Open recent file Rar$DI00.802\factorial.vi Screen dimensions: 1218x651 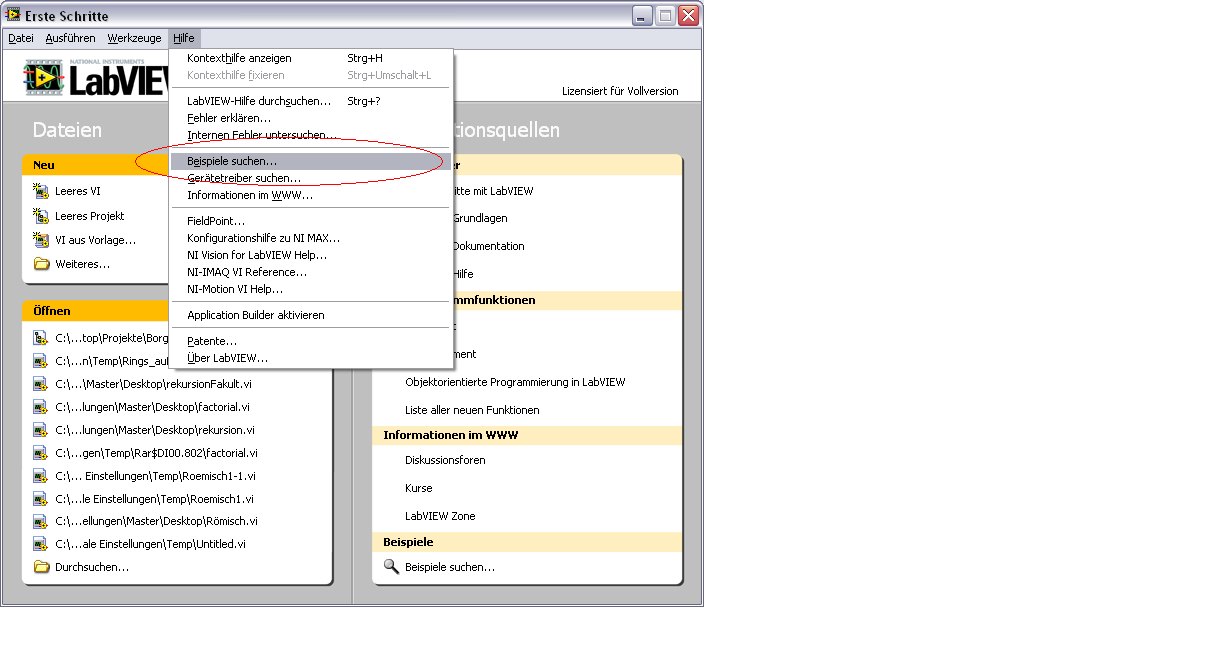click(x=157, y=453)
